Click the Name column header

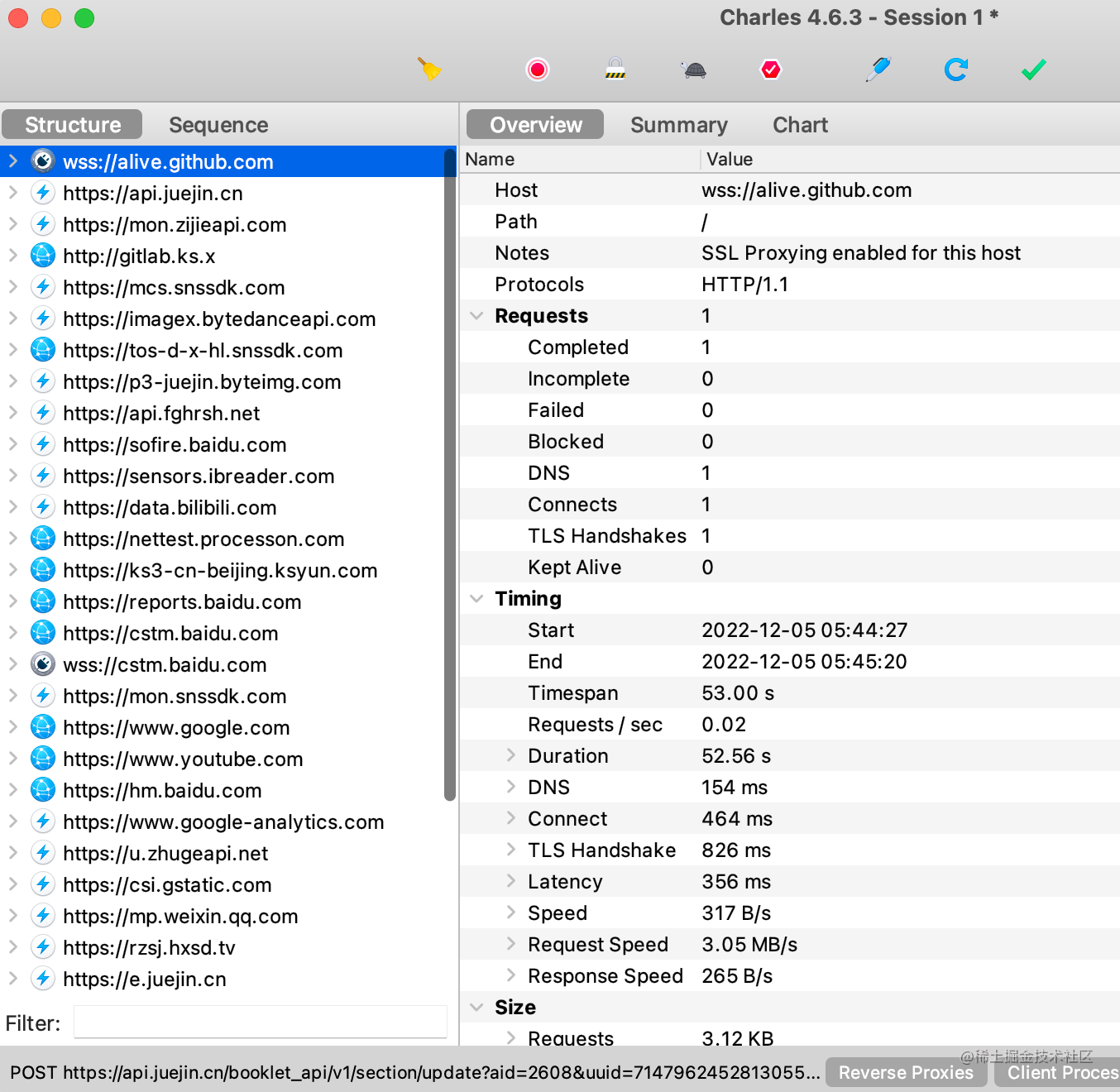[580, 159]
